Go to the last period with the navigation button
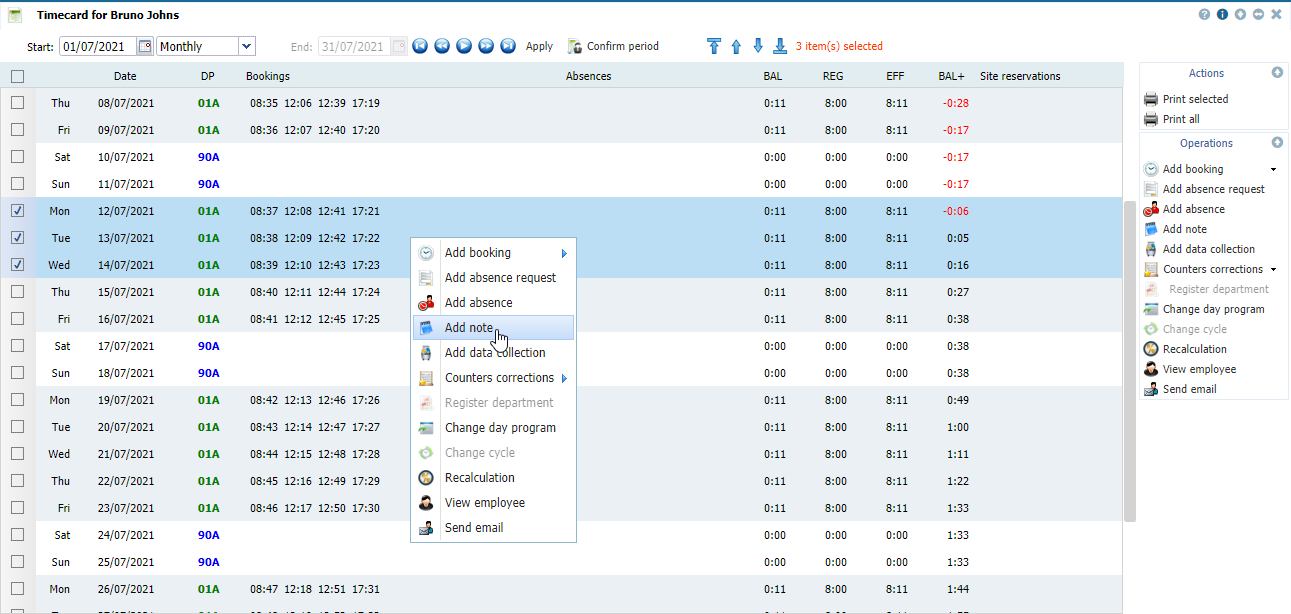This screenshot has width=1291, height=614. click(508, 46)
